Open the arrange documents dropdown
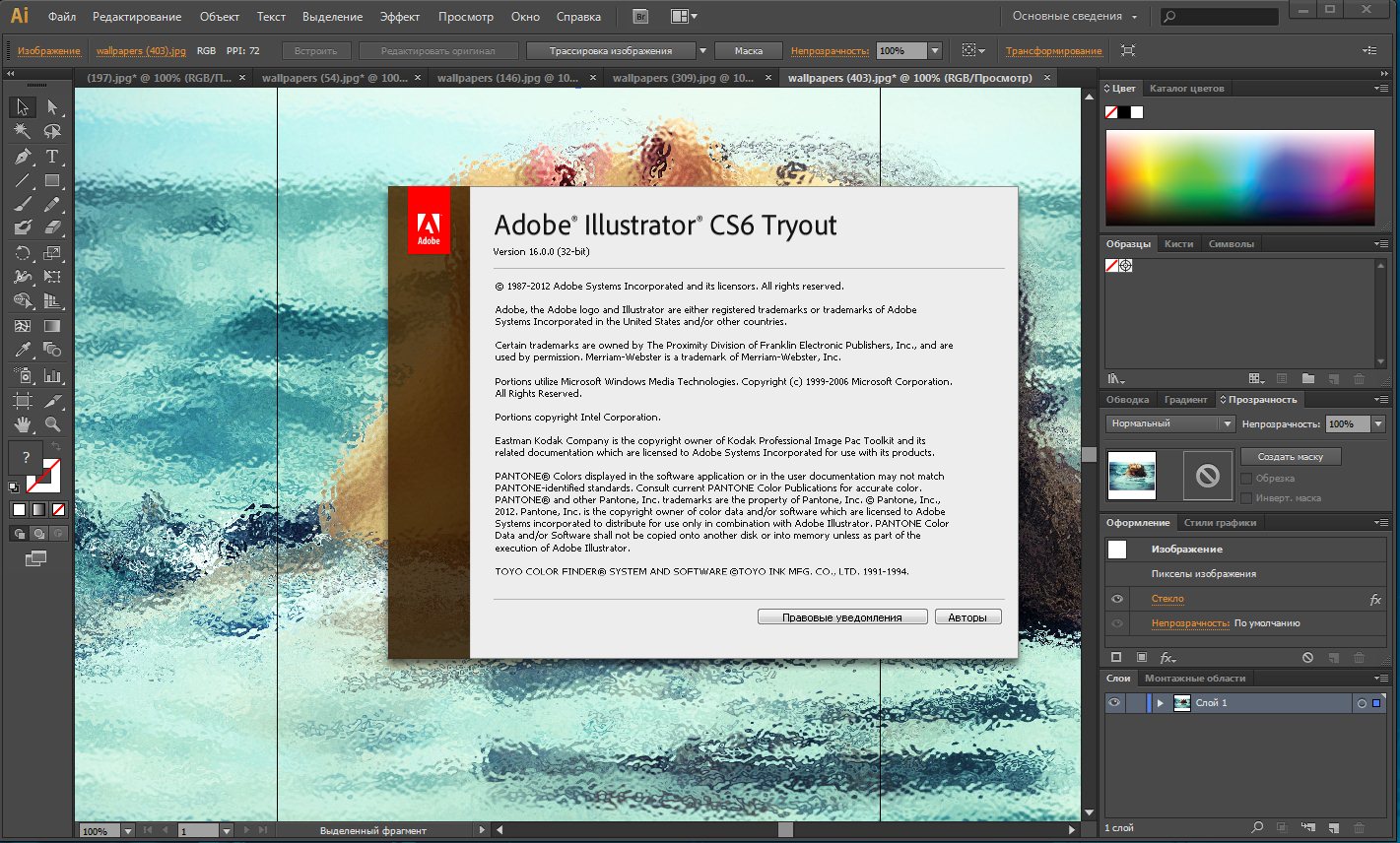The width and height of the screenshot is (1400, 843). (x=683, y=17)
